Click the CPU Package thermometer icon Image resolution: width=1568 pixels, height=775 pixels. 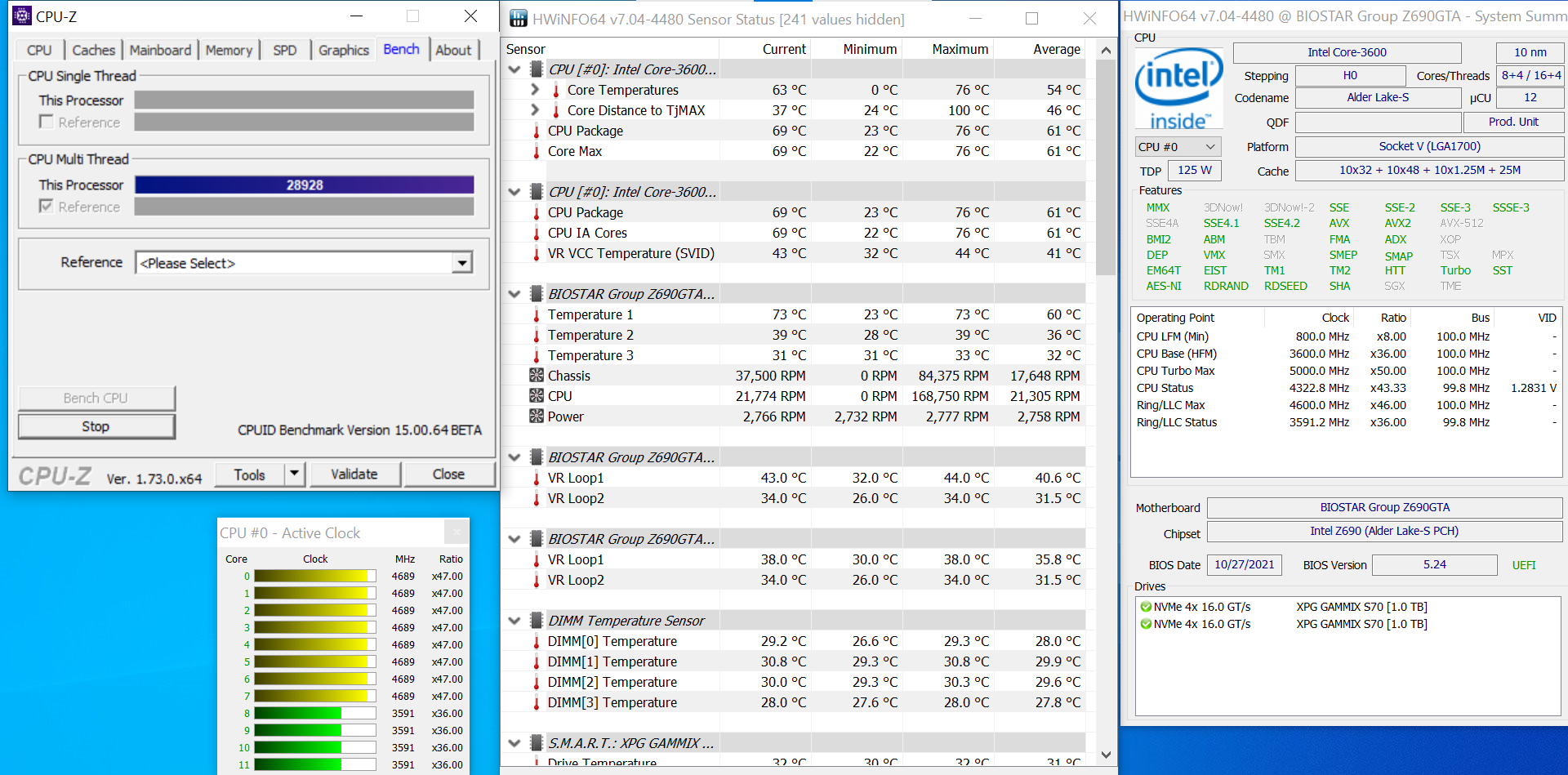tap(537, 131)
